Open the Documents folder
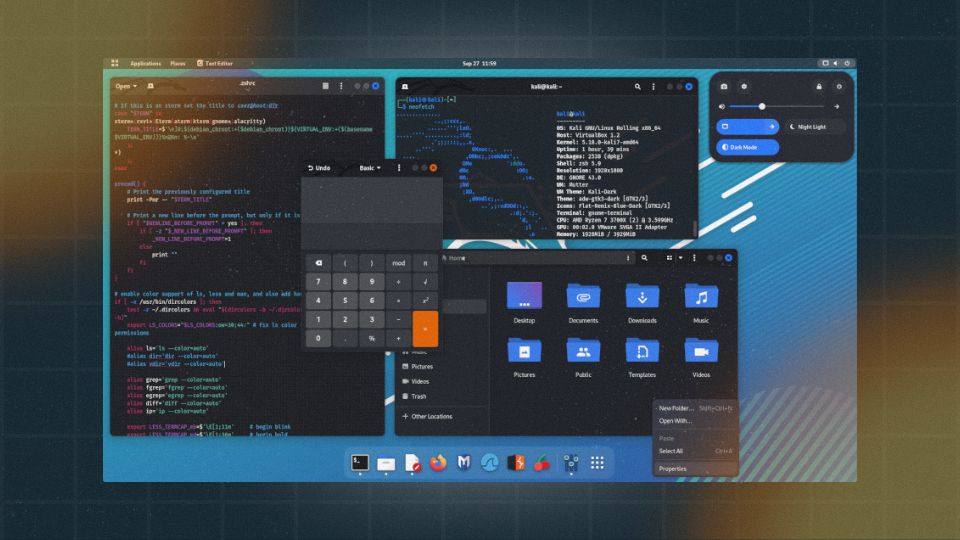 pos(583,303)
